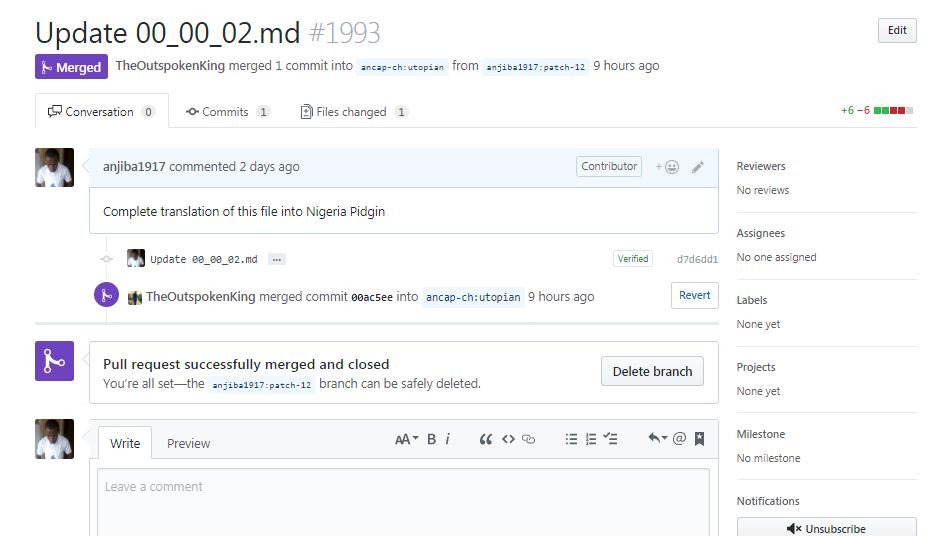Click the purple merge icon in timeline

point(106,295)
